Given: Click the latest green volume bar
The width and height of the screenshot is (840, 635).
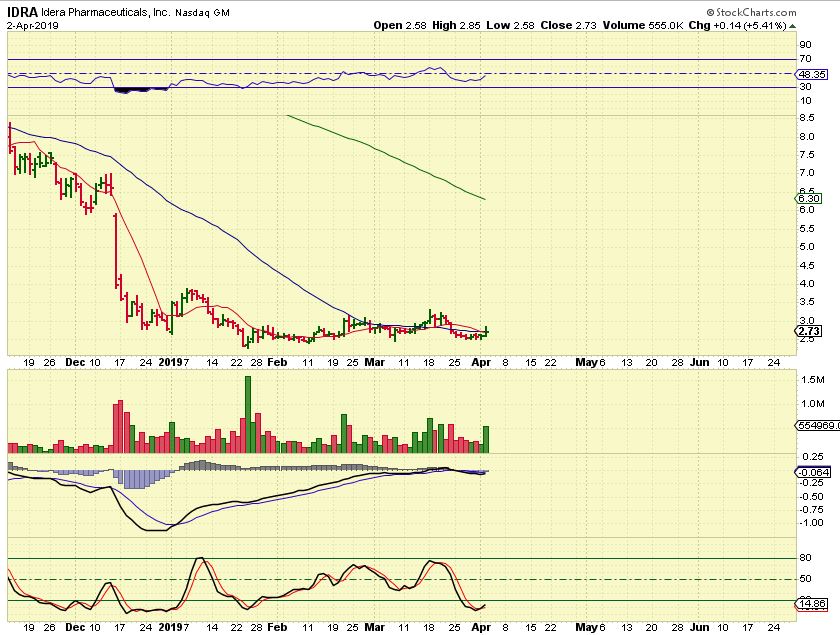Looking at the screenshot, I should (486, 439).
